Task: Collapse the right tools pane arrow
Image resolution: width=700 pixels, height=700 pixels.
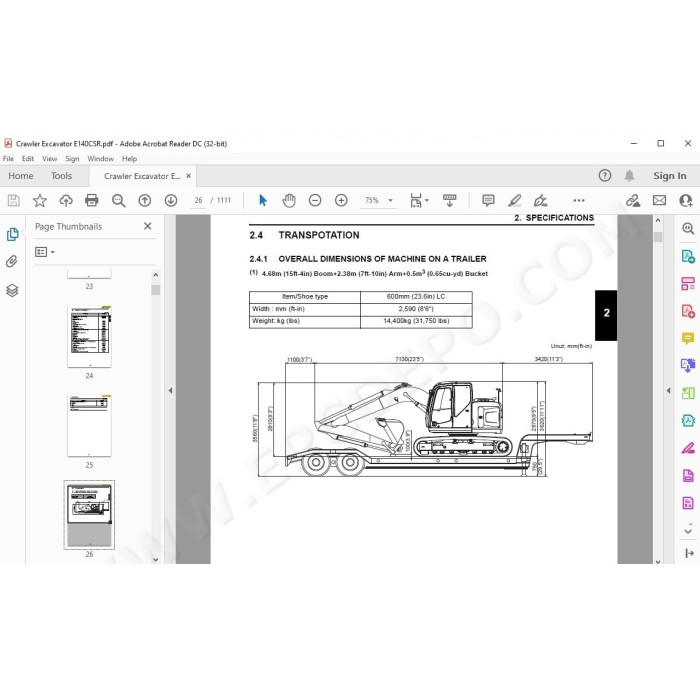Action: pos(668,391)
